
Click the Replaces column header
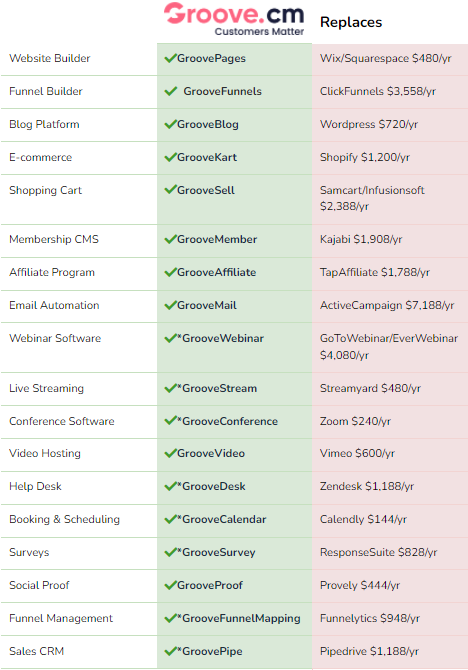pyautogui.click(x=351, y=22)
